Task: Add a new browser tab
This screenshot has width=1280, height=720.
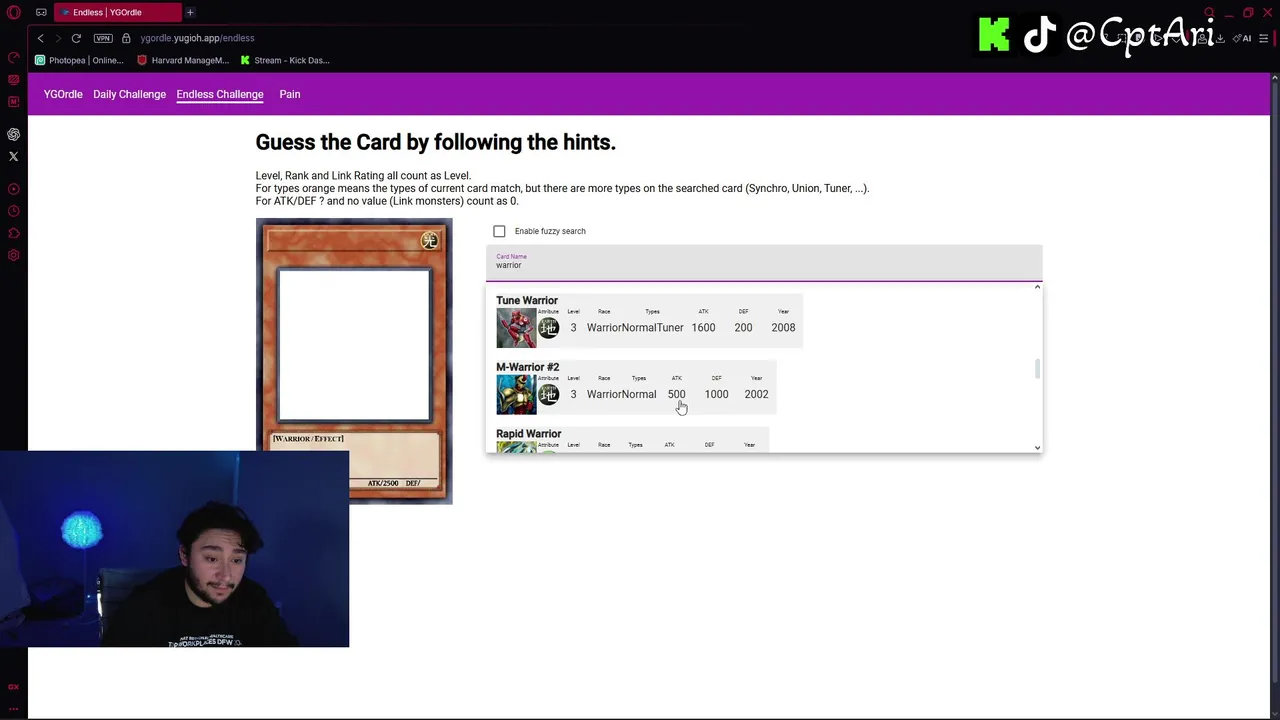Action: click(x=189, y=12)
